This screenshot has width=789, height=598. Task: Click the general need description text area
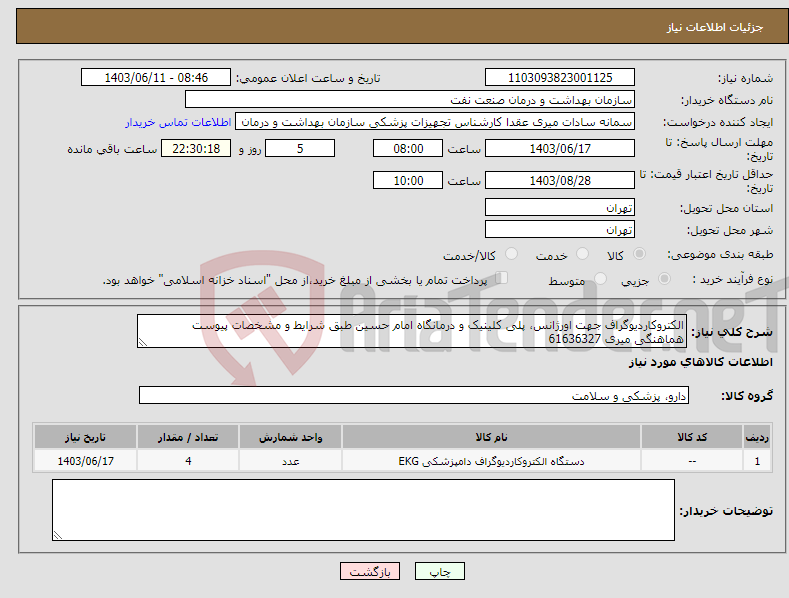click(412, 331)
